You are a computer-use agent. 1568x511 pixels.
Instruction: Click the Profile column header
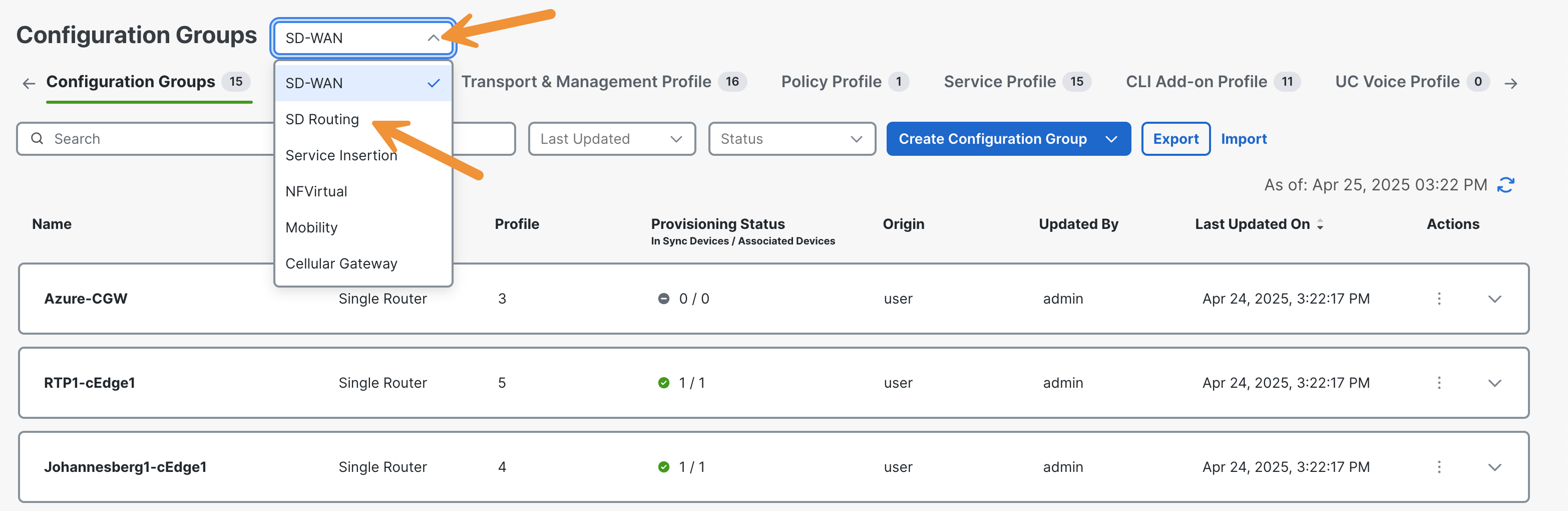tap(517, 224)
